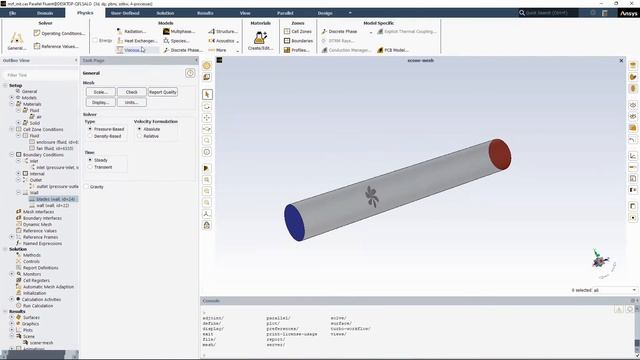Screen dimensions: 640x360
Task: Open Boundaries in Zones group
Action: click(x=298, y=40)
